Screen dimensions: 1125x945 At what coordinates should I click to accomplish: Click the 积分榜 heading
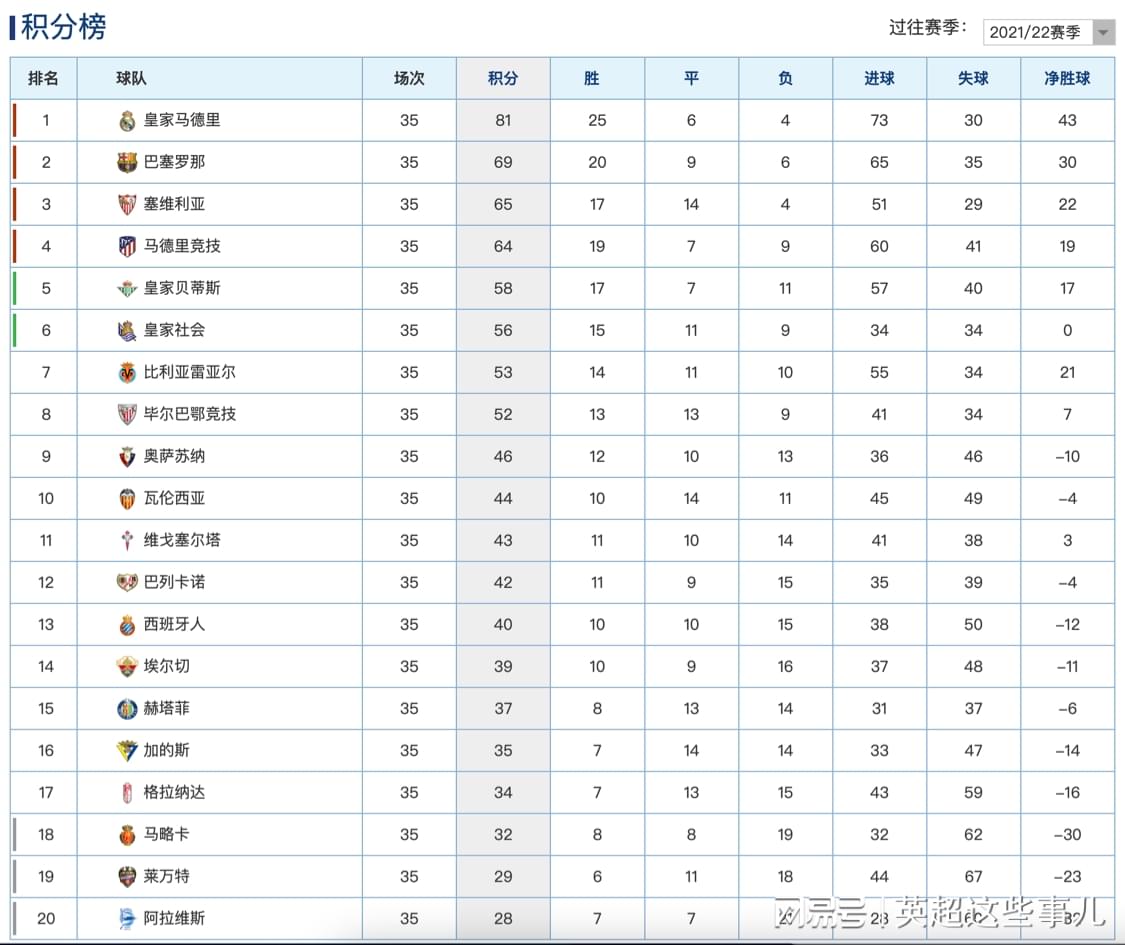63,27
